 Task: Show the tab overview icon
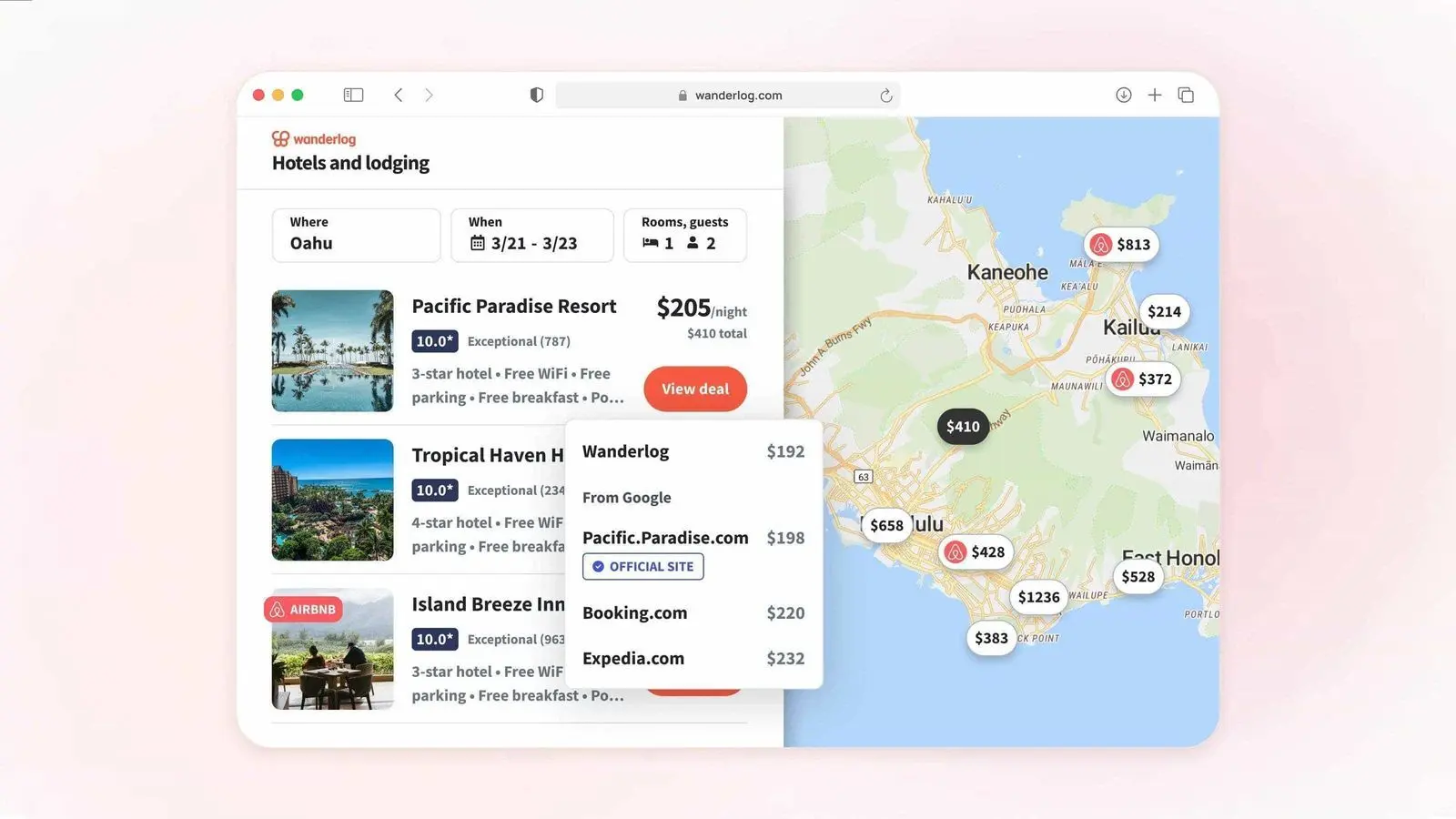coord(1186,95)
